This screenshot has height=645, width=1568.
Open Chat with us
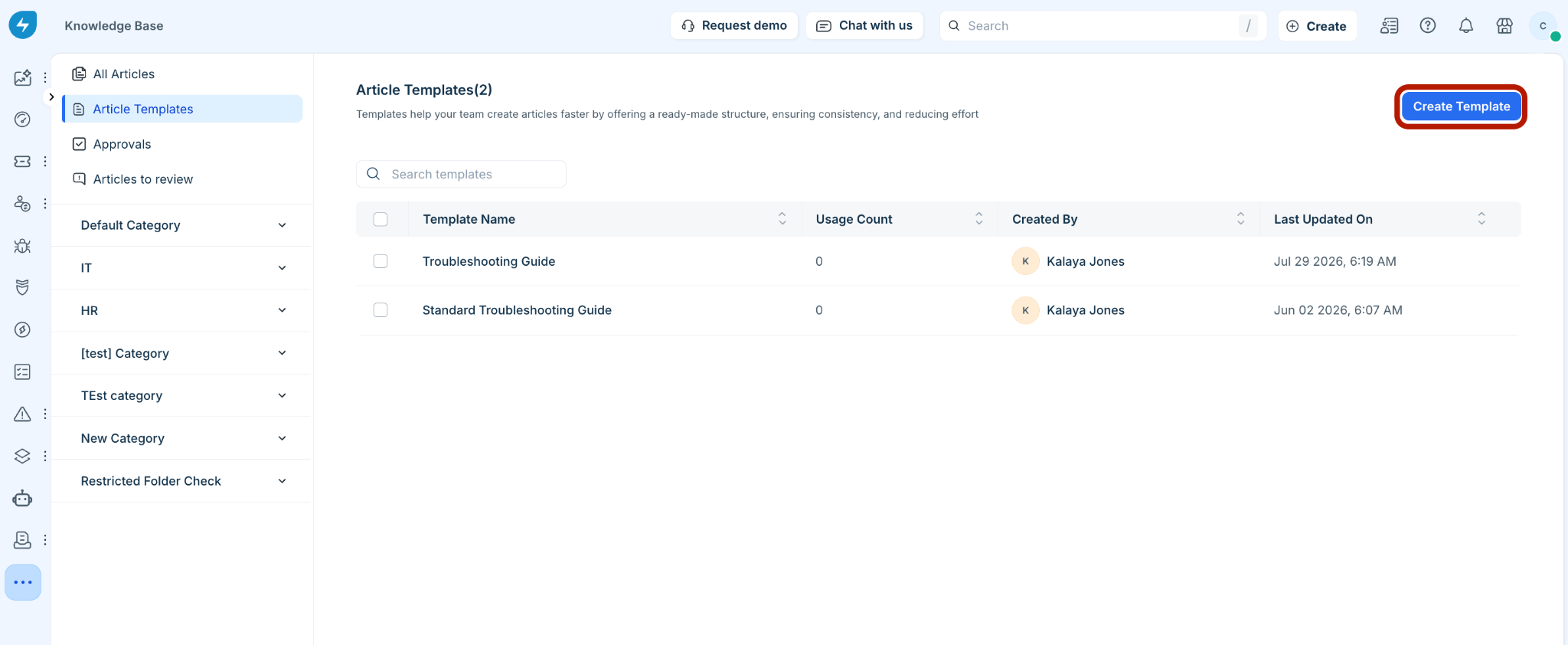point(864,25)
